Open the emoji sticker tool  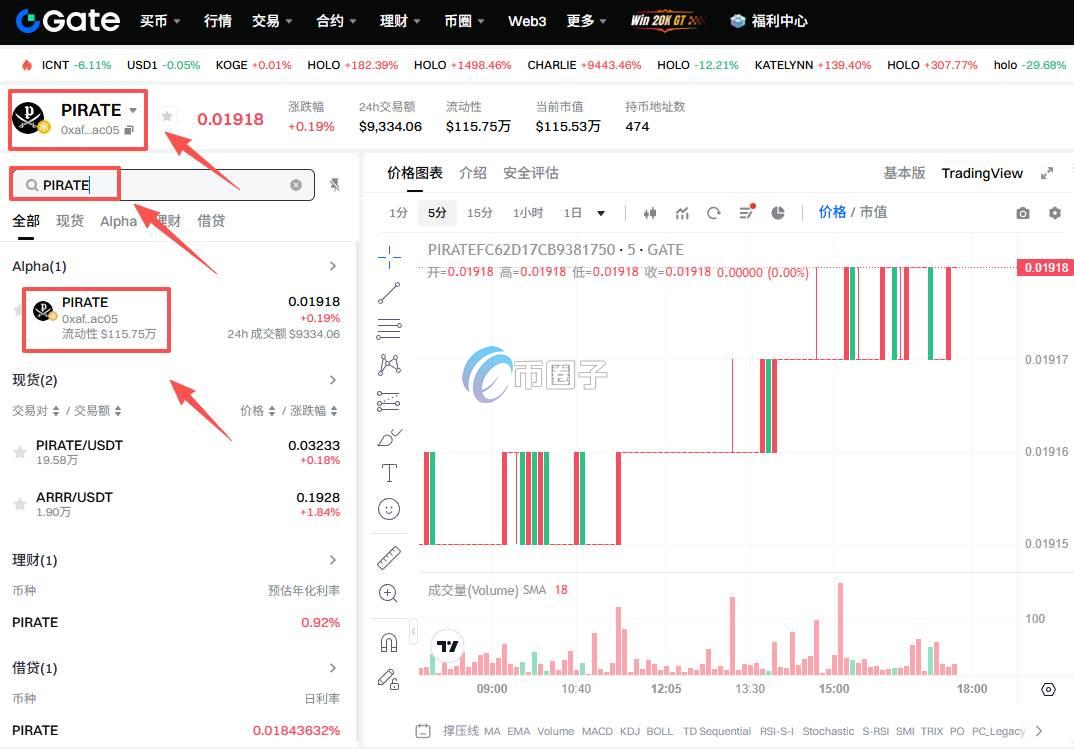[x=389, y=509]
